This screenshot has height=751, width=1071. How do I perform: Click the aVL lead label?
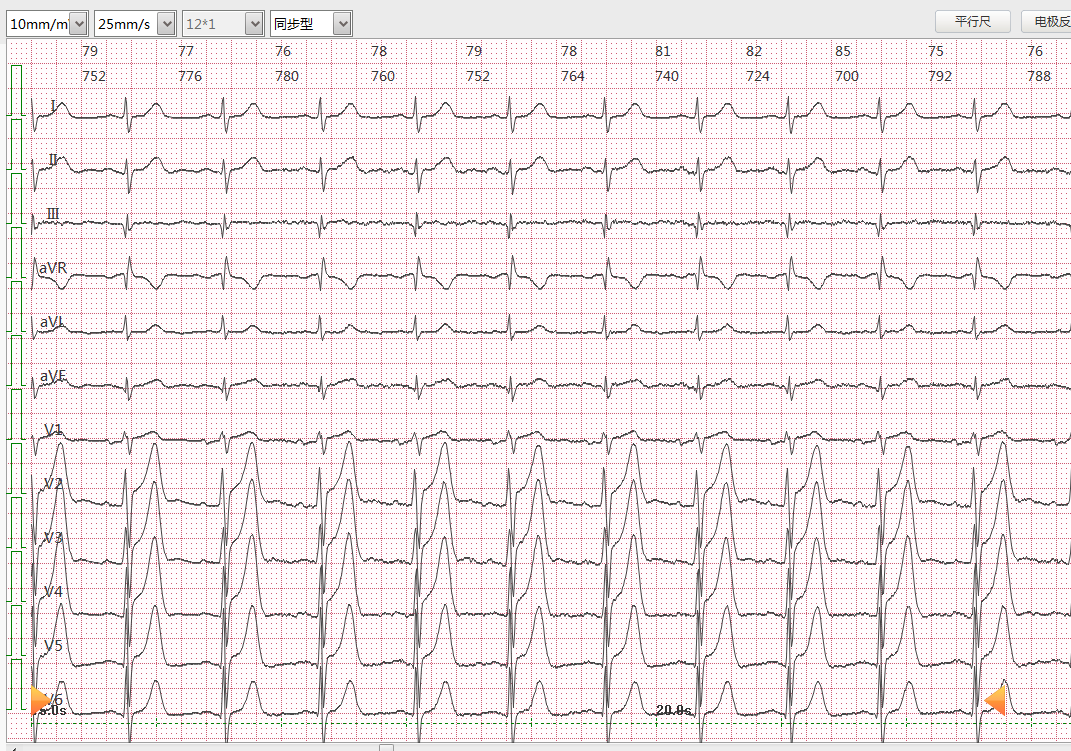[x=52, y=322]
